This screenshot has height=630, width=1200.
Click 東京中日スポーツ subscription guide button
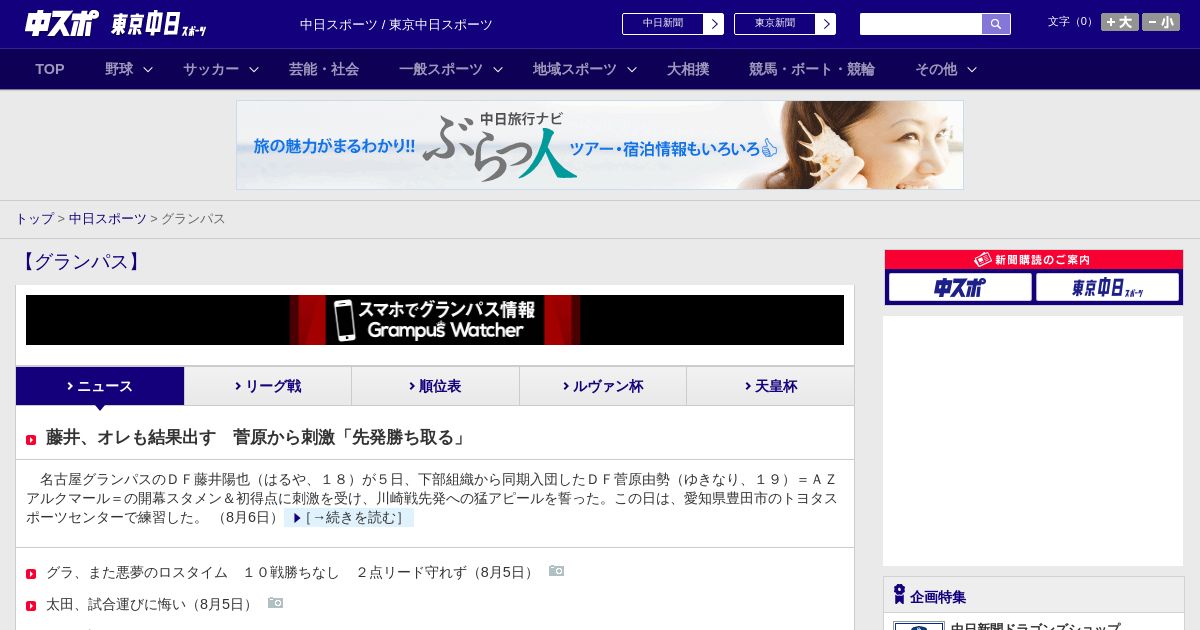coord(1108,287)
